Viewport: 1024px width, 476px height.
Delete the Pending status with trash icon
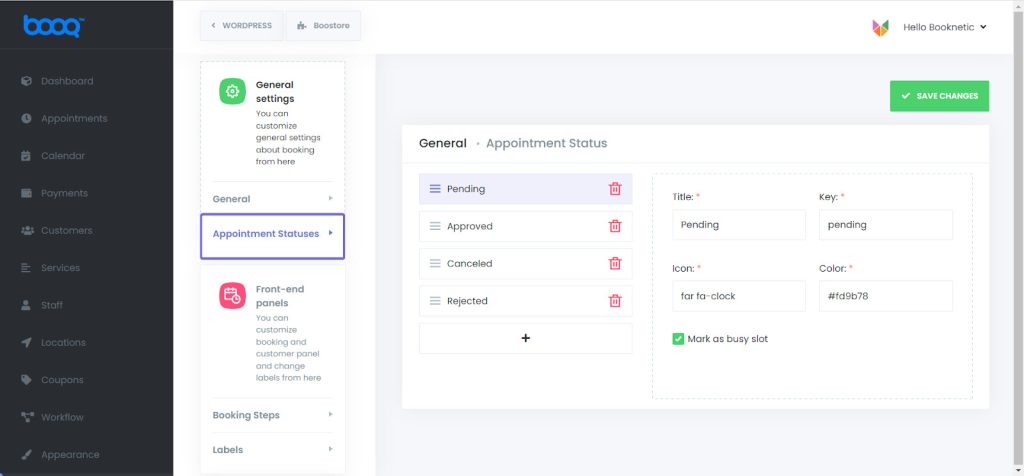[x=615, y=189]
